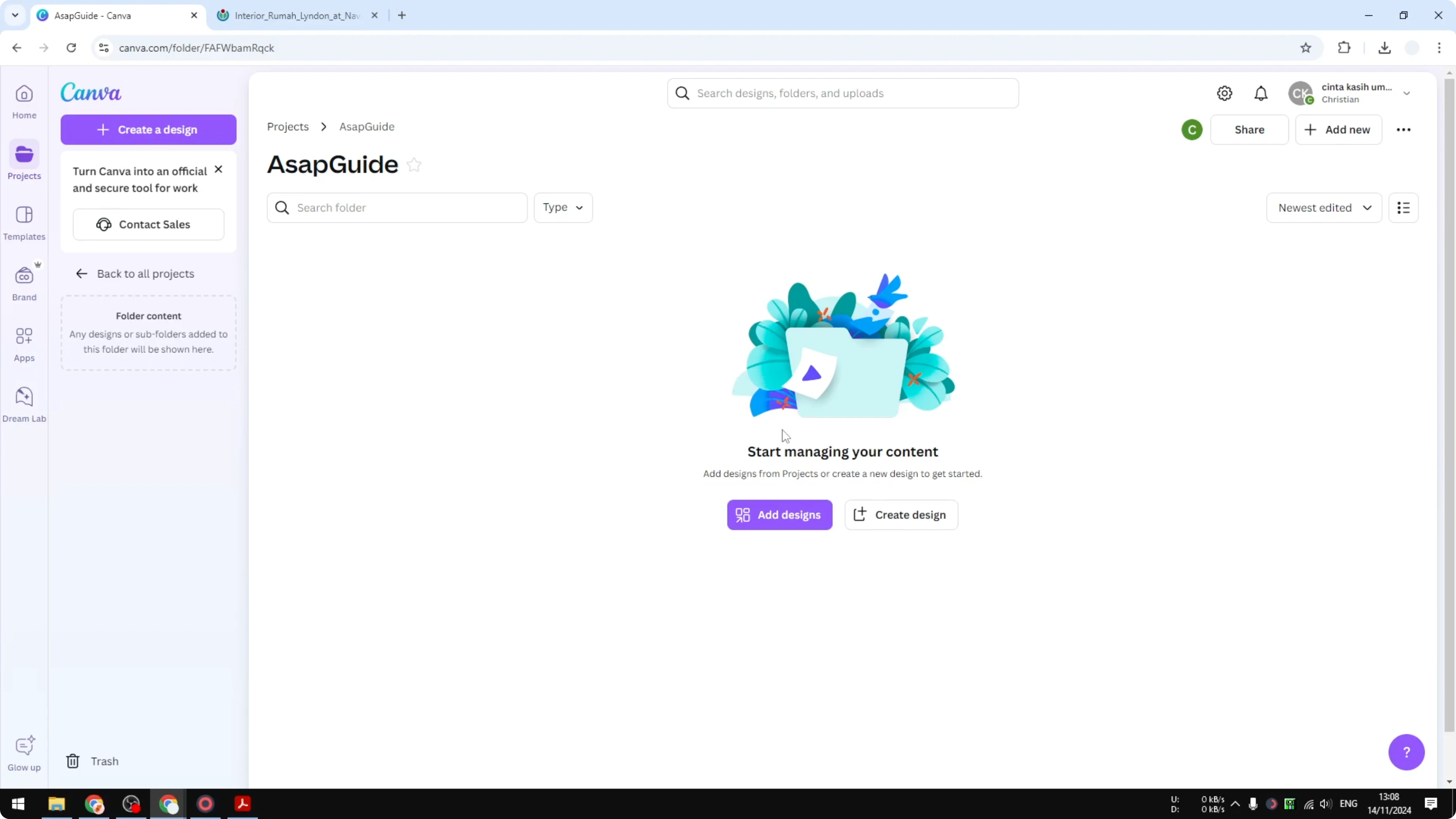The image size is (1456, 819).
Task: Open Canva settings gear
Action: click(1224, 93)
